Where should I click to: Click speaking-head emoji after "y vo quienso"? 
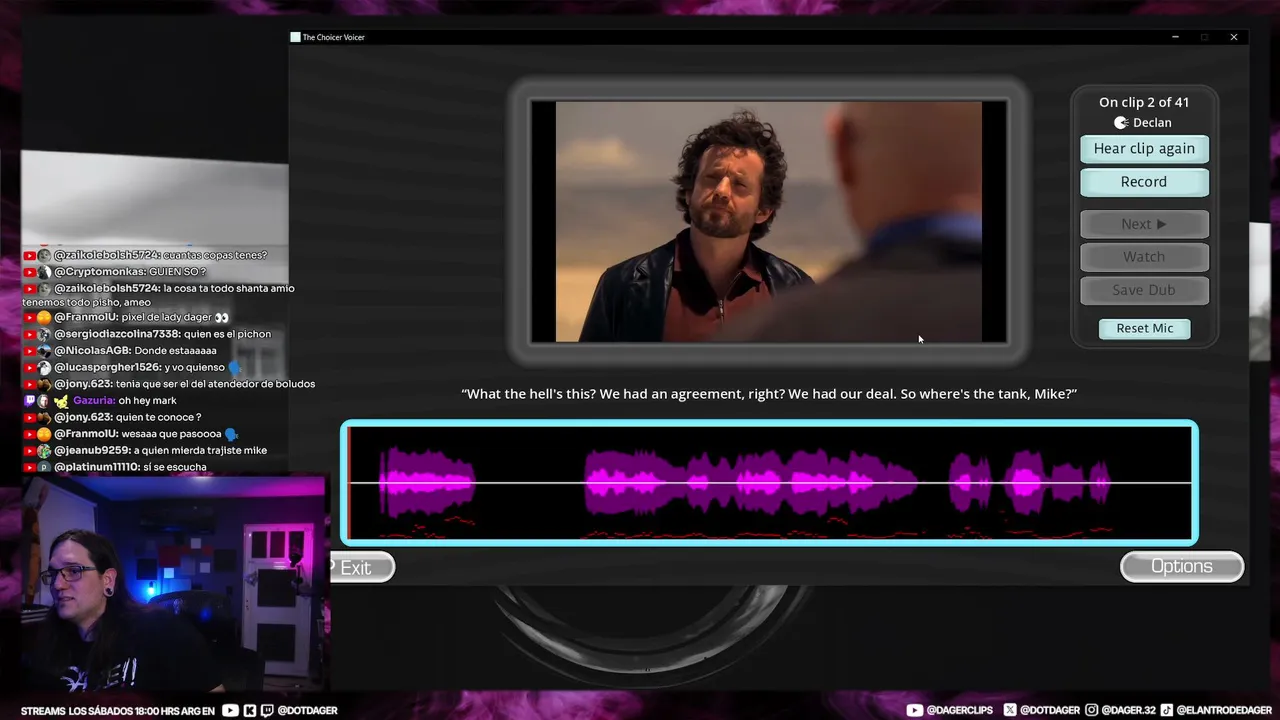coord(235,367)
